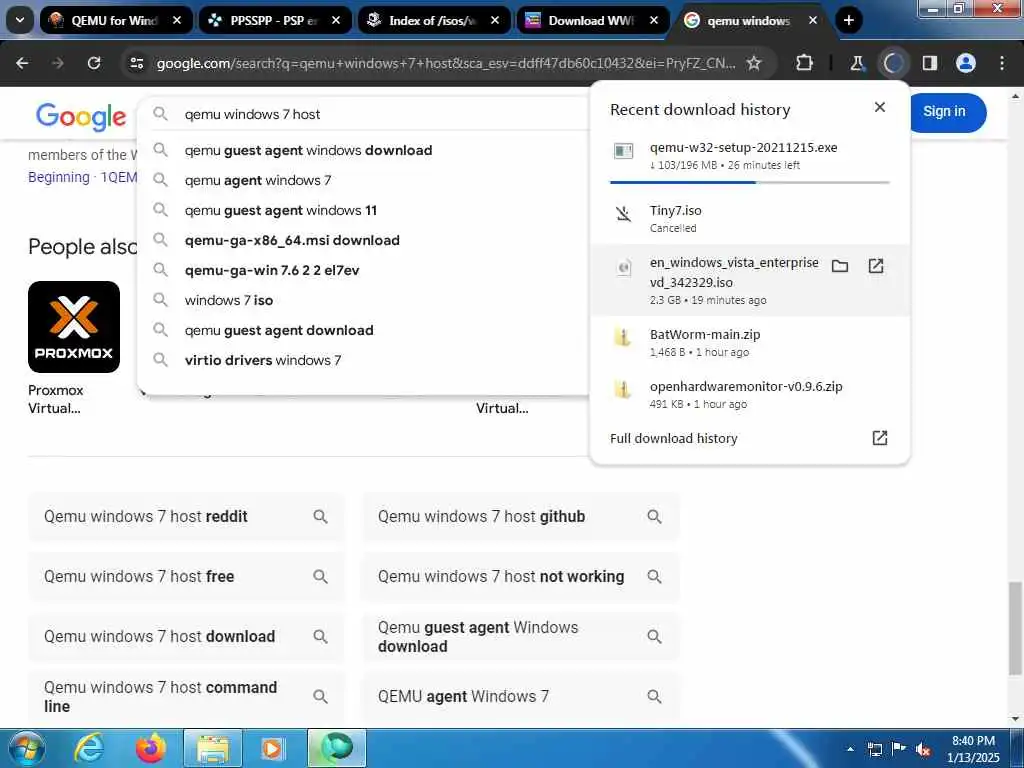Open the side panel icon
This screenshot has width=1024, height=768.
click(929, 63)
